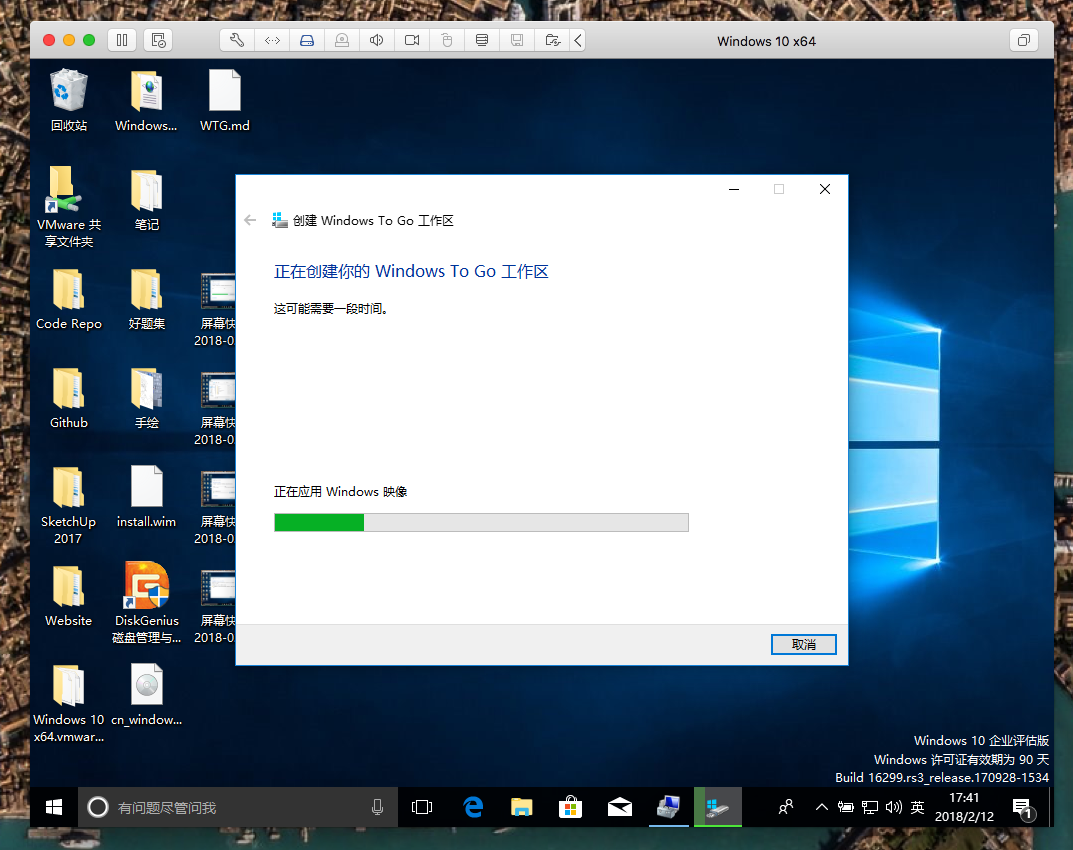Click the hard disk icon in VMware toolbar
The height and width of the screenshot is (850, 1073).
point(307,40)
